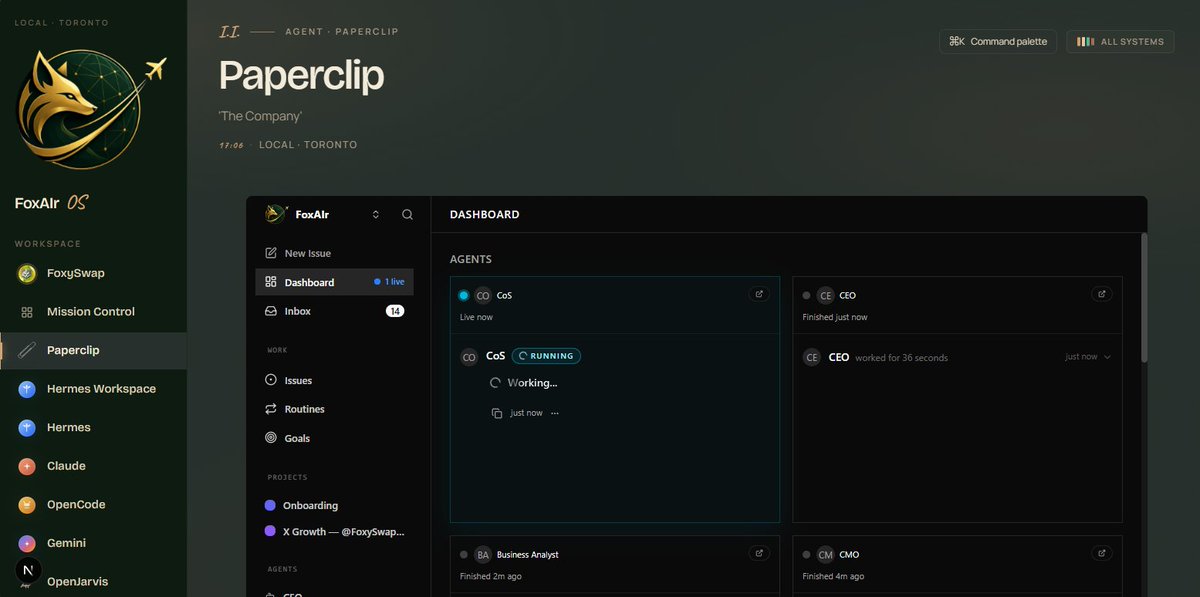
Task: Click the Inbox tray icon
Action: (271, 311)
